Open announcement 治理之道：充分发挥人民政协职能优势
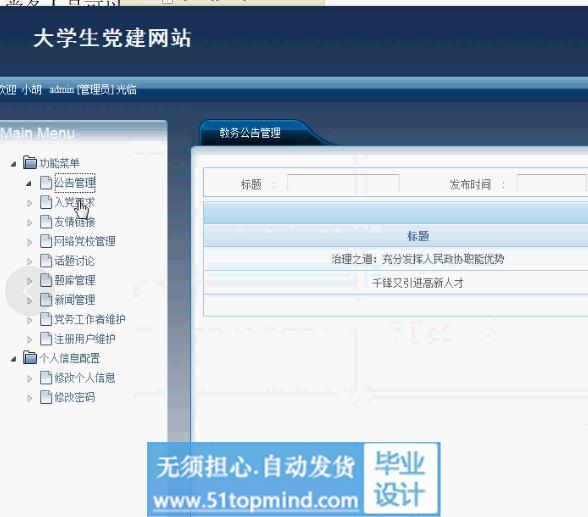Screen dimensions: 588x517 [x=418, y=259]
